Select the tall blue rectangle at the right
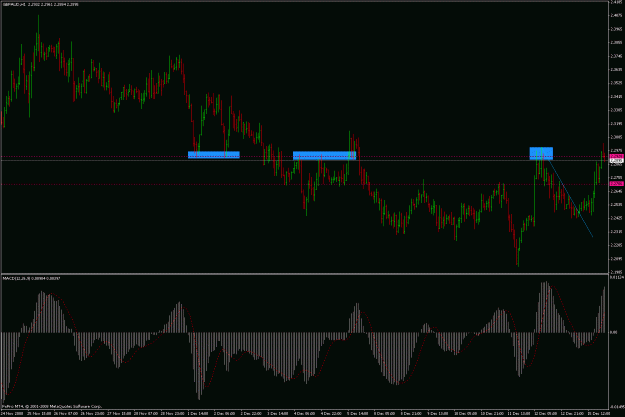 [541, 153]
